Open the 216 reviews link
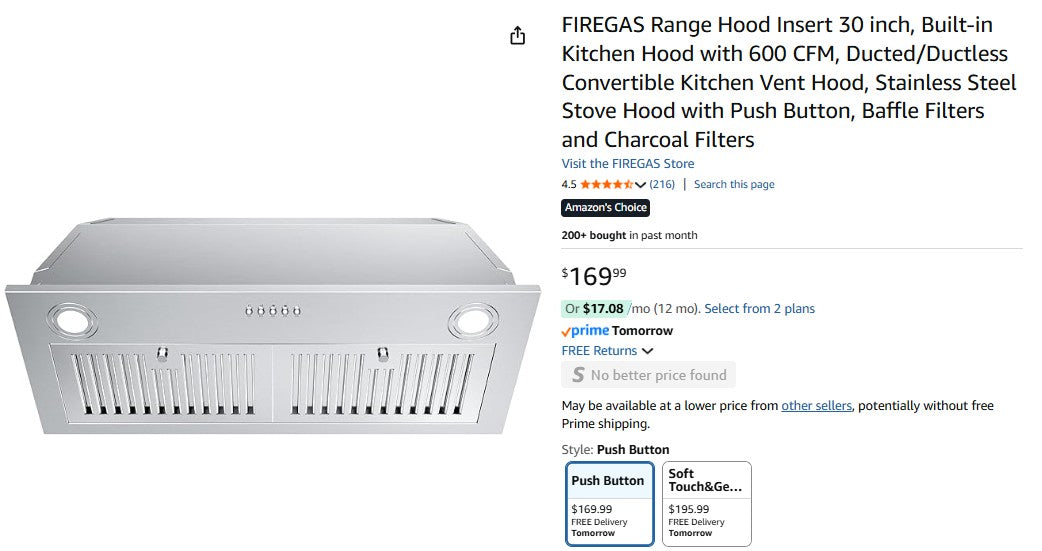Screen dimensions: 1042x551 tap(662, 184)
